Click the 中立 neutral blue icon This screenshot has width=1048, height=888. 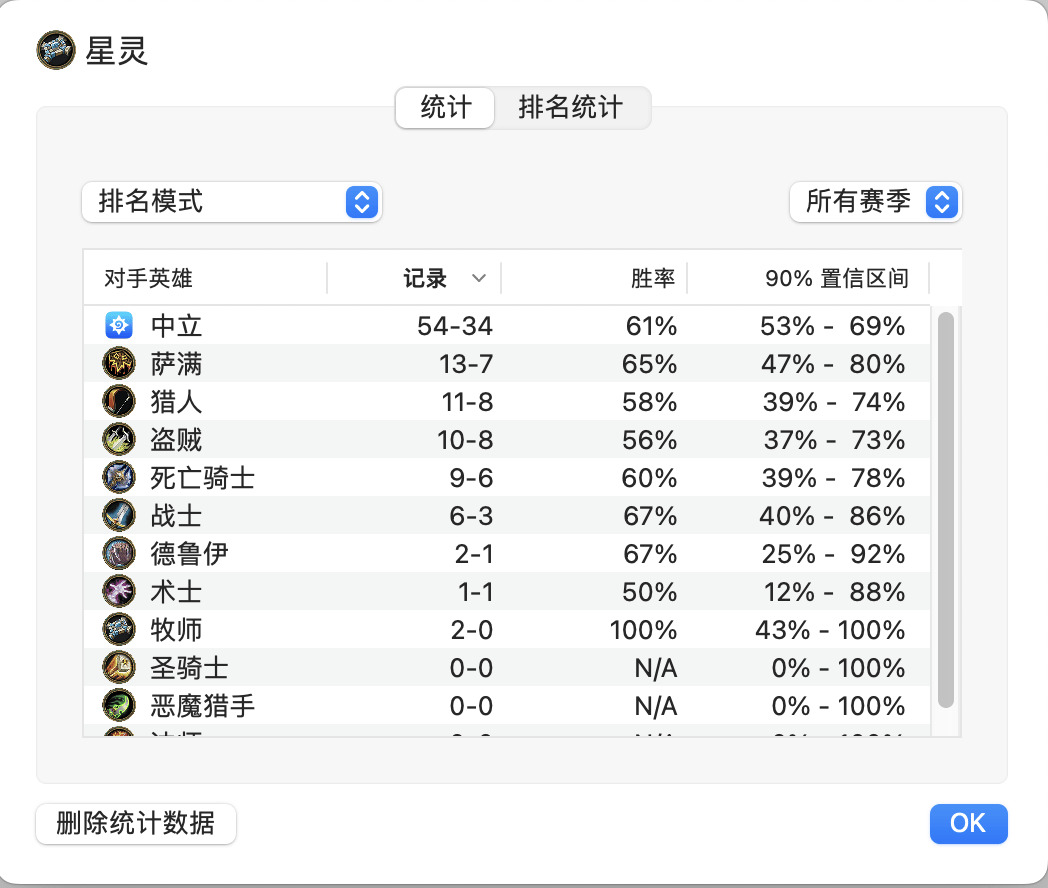point(119,325)
